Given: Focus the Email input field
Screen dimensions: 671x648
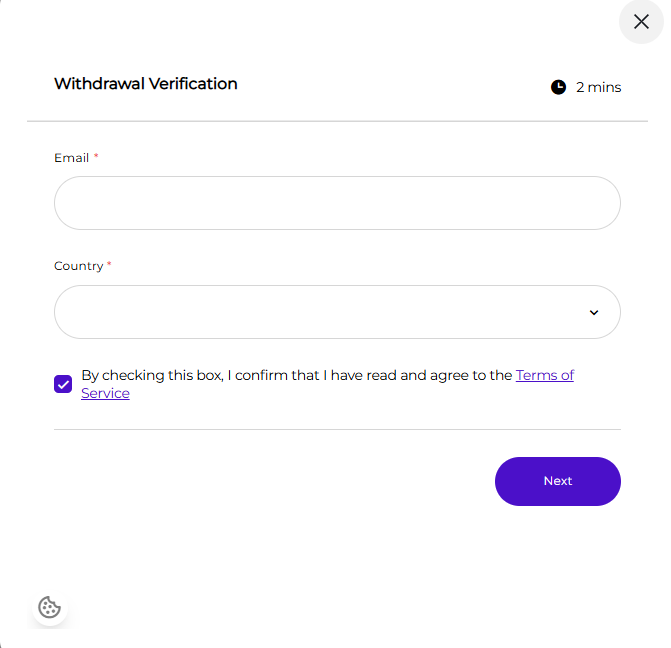Looking at the screenshot, I should coord(337,203).
